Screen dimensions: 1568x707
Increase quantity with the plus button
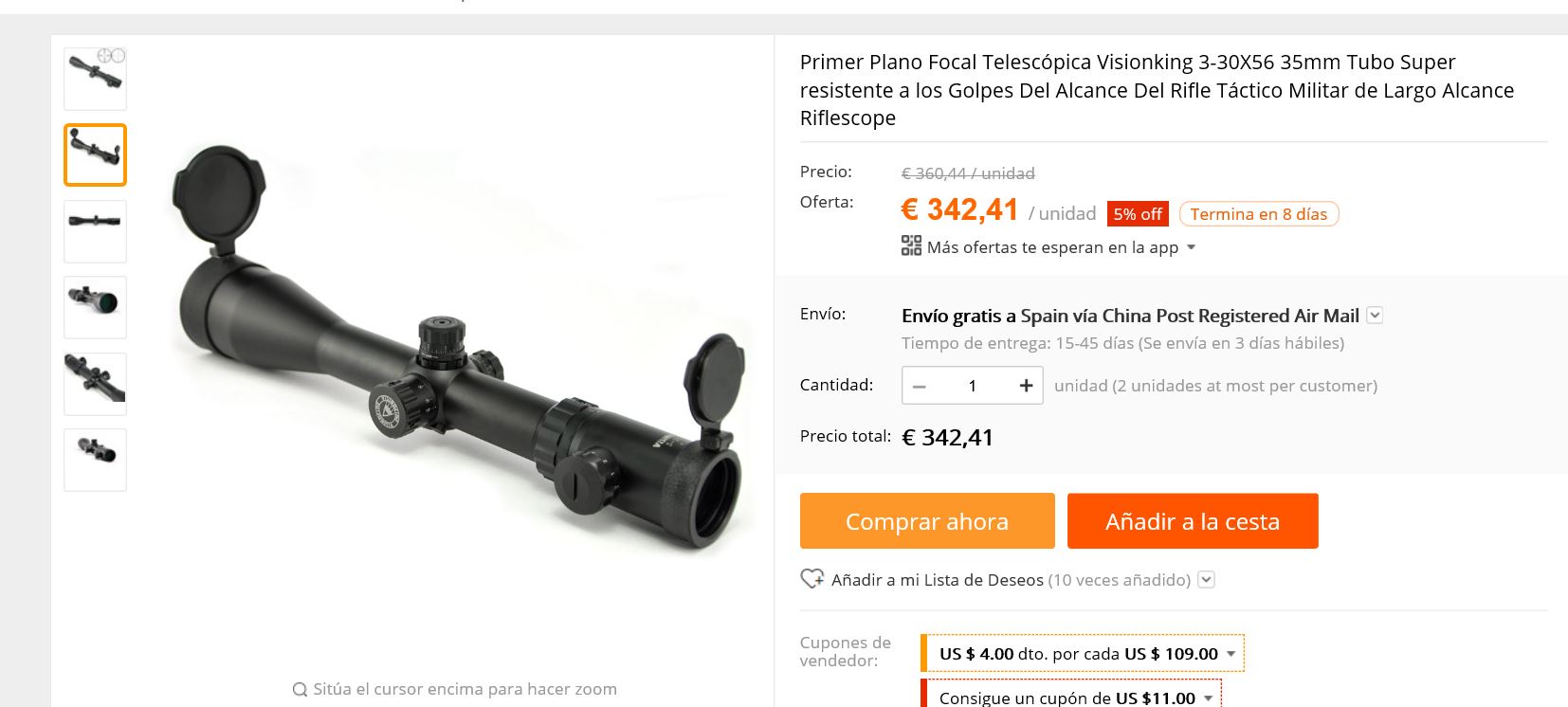click(x=1026, y=386)
